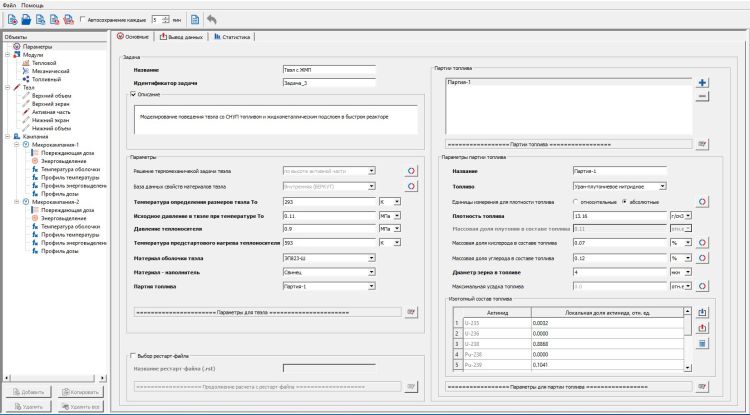Select 'Топливный' module in the tree
750x415 pixels.
pyautogui.click(x=46, y=79)
